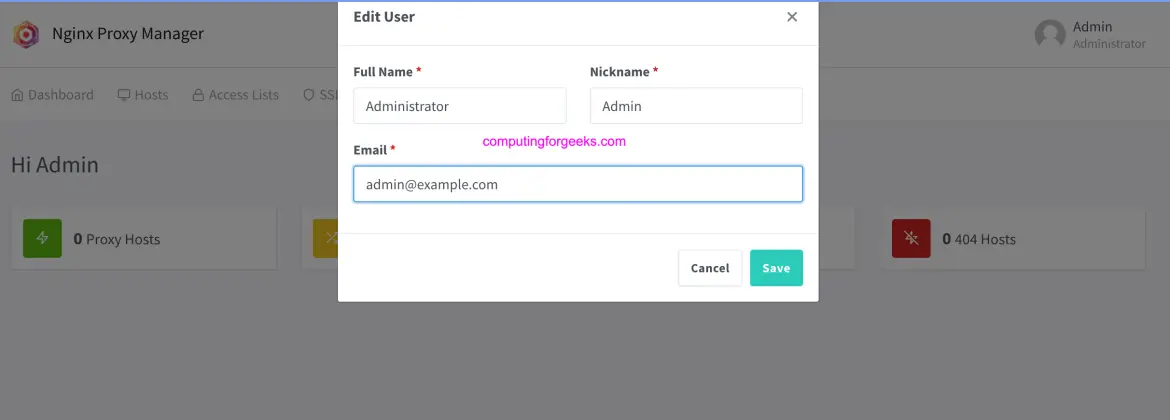This screenshot has height=420, width=1170.
Task: Click the shield icon beside SSL
Action: 309,95
